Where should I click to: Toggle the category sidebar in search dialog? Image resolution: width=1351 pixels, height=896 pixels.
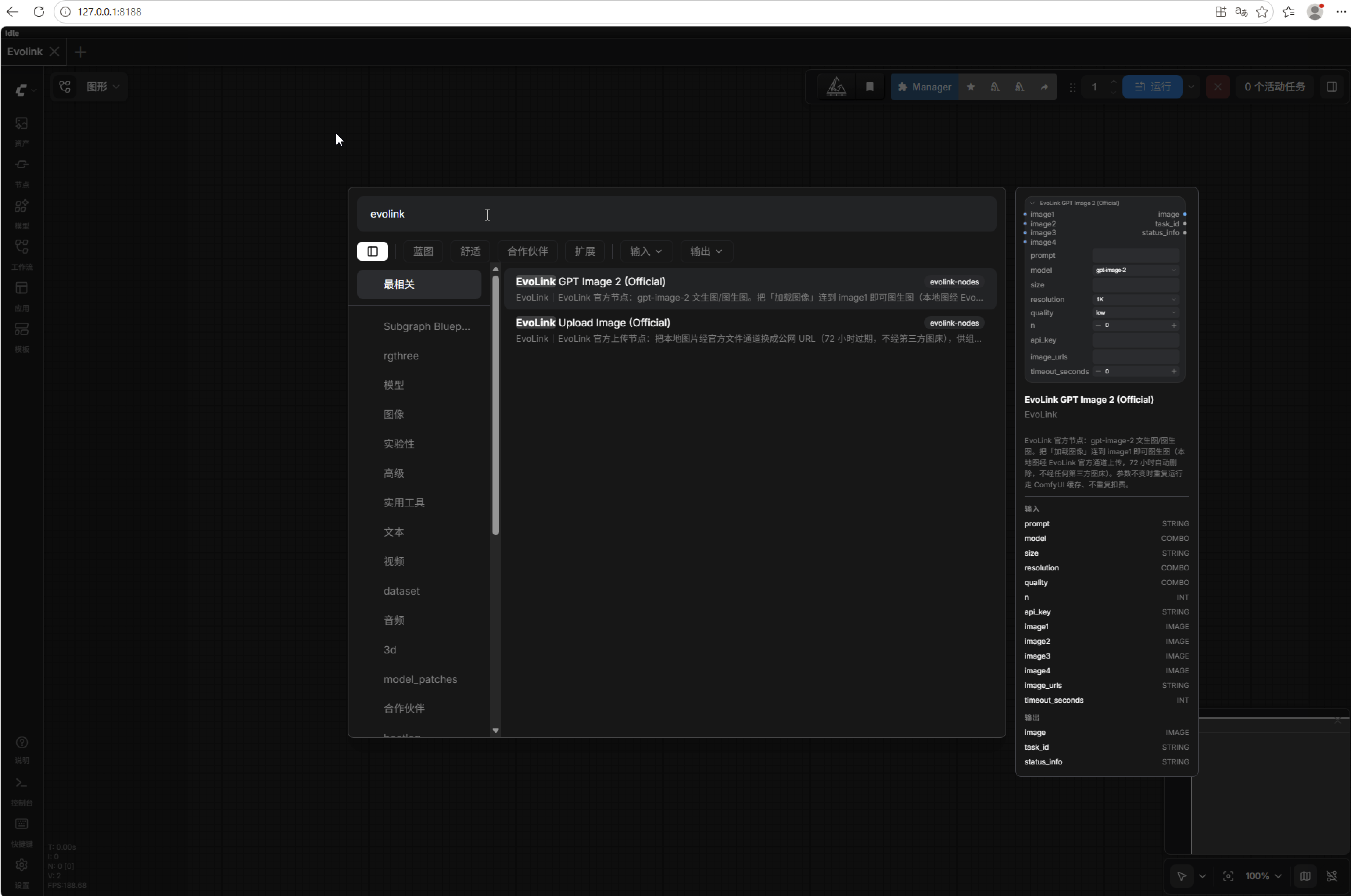(x=373, y=251)
